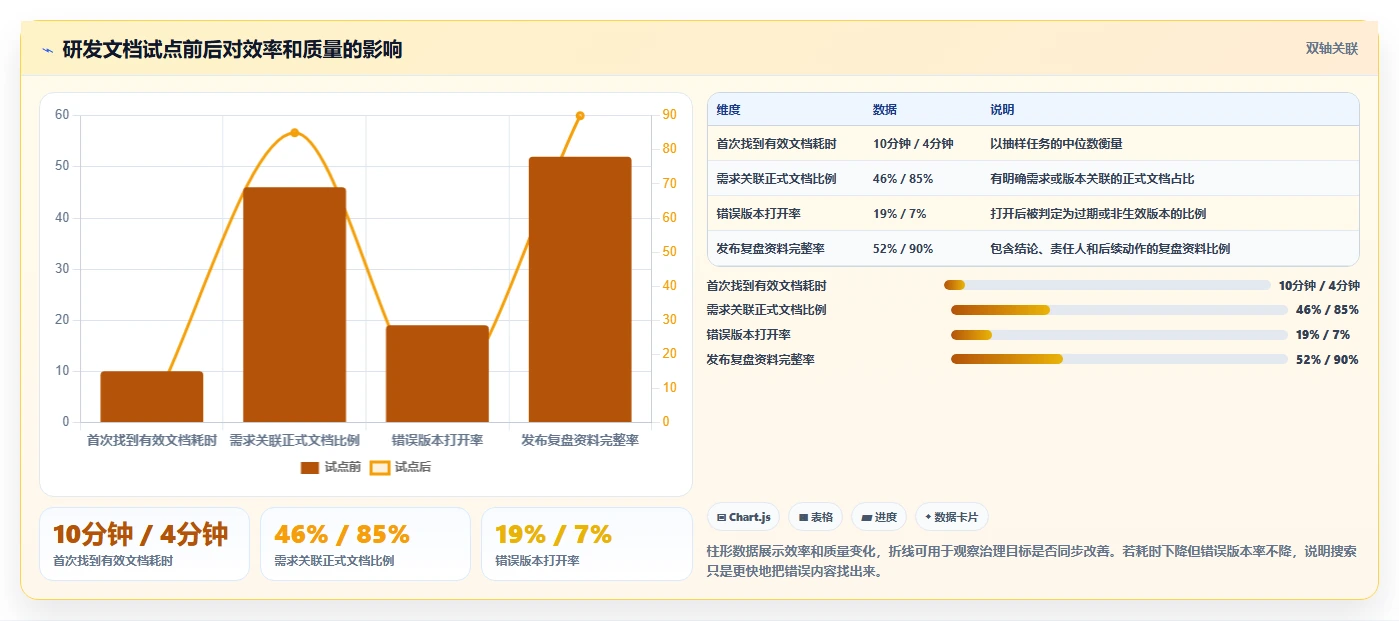
Task: Click the 表格 tag chip
Action: click(815, 517)
